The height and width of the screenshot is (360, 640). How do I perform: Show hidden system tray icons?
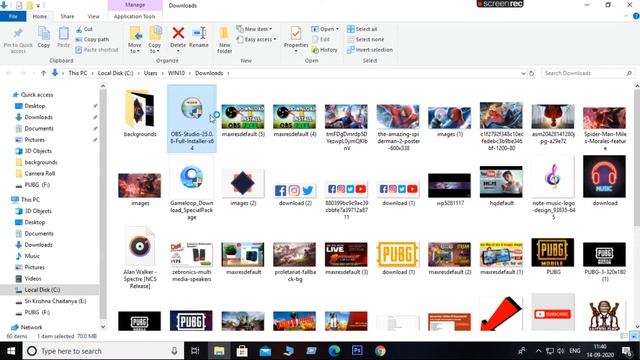[x=538, y=351]
